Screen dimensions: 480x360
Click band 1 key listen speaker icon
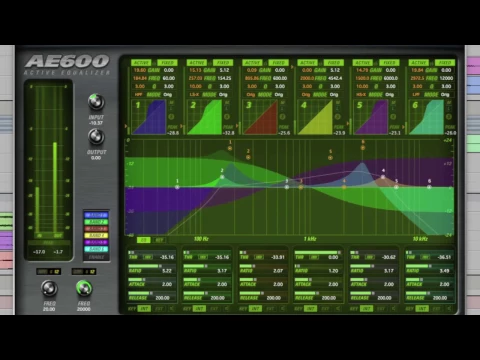tap(172, 309)
